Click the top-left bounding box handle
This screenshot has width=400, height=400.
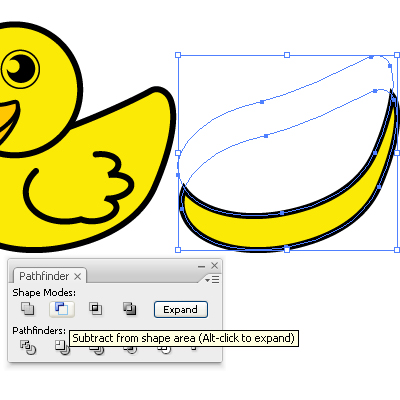click(178, 55)
